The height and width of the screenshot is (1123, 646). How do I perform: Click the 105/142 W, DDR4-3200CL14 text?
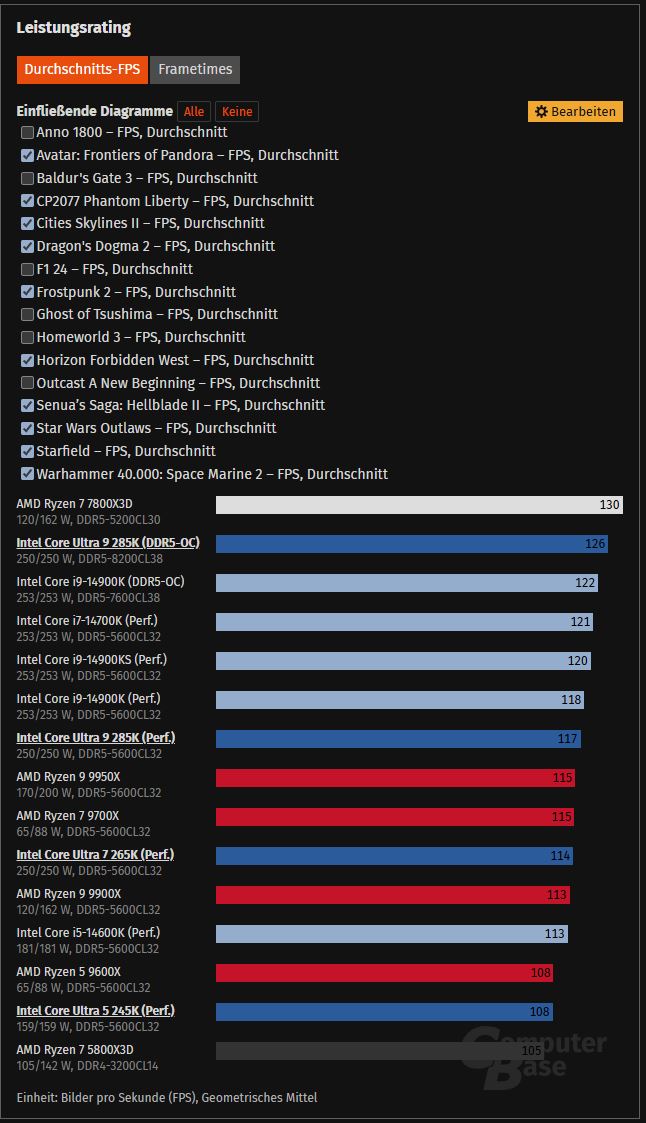point(87,1066)
